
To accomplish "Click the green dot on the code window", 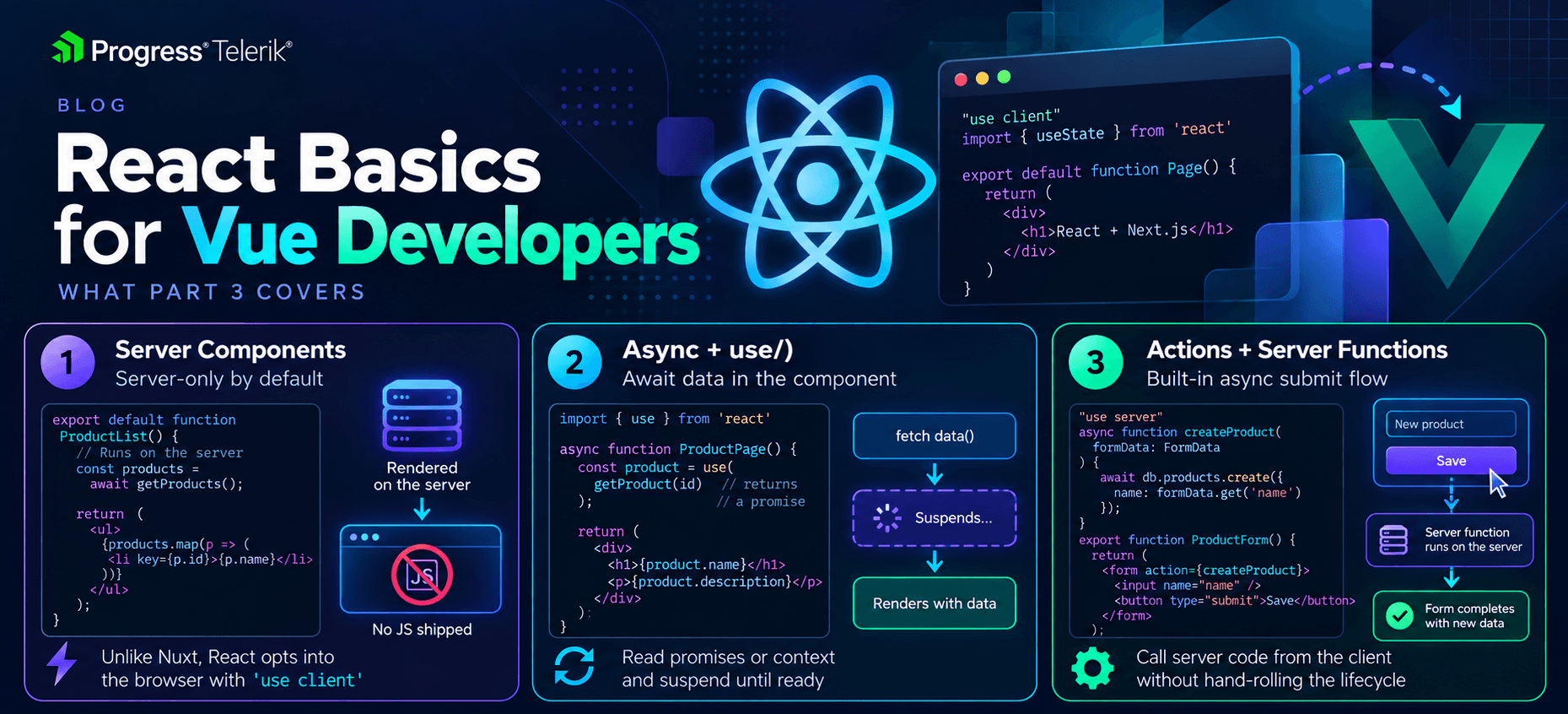I will (x=1004, y=77).
